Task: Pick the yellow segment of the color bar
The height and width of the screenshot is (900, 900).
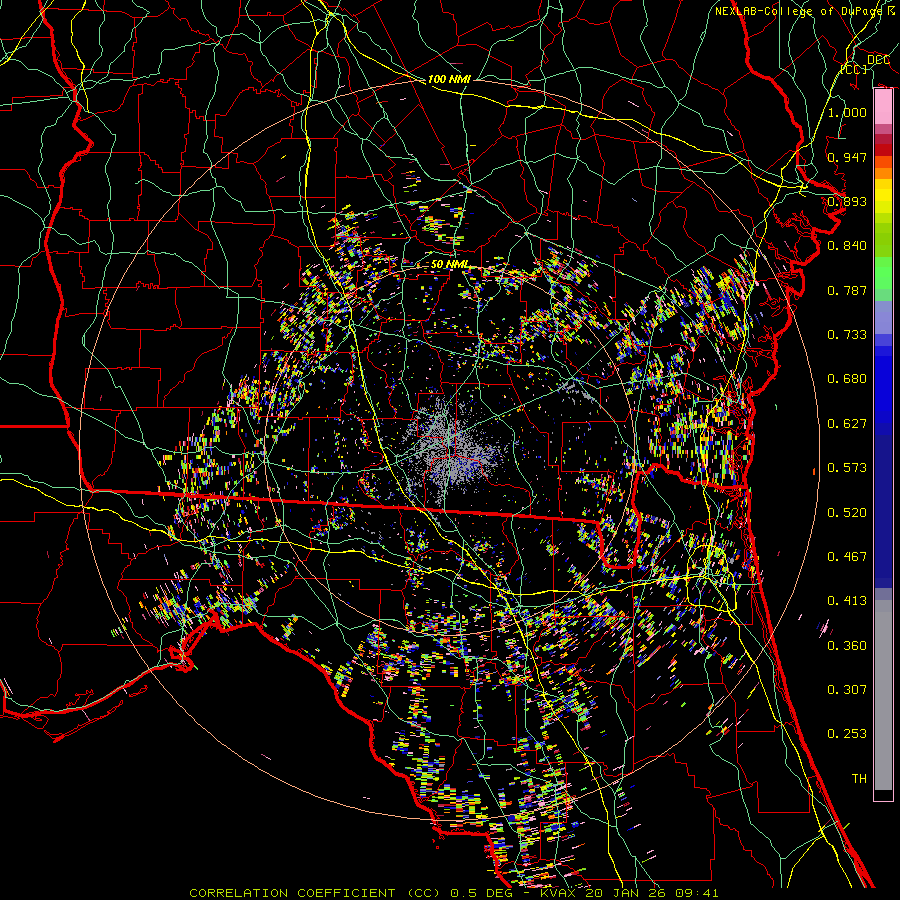Action: tap(883, 192)
